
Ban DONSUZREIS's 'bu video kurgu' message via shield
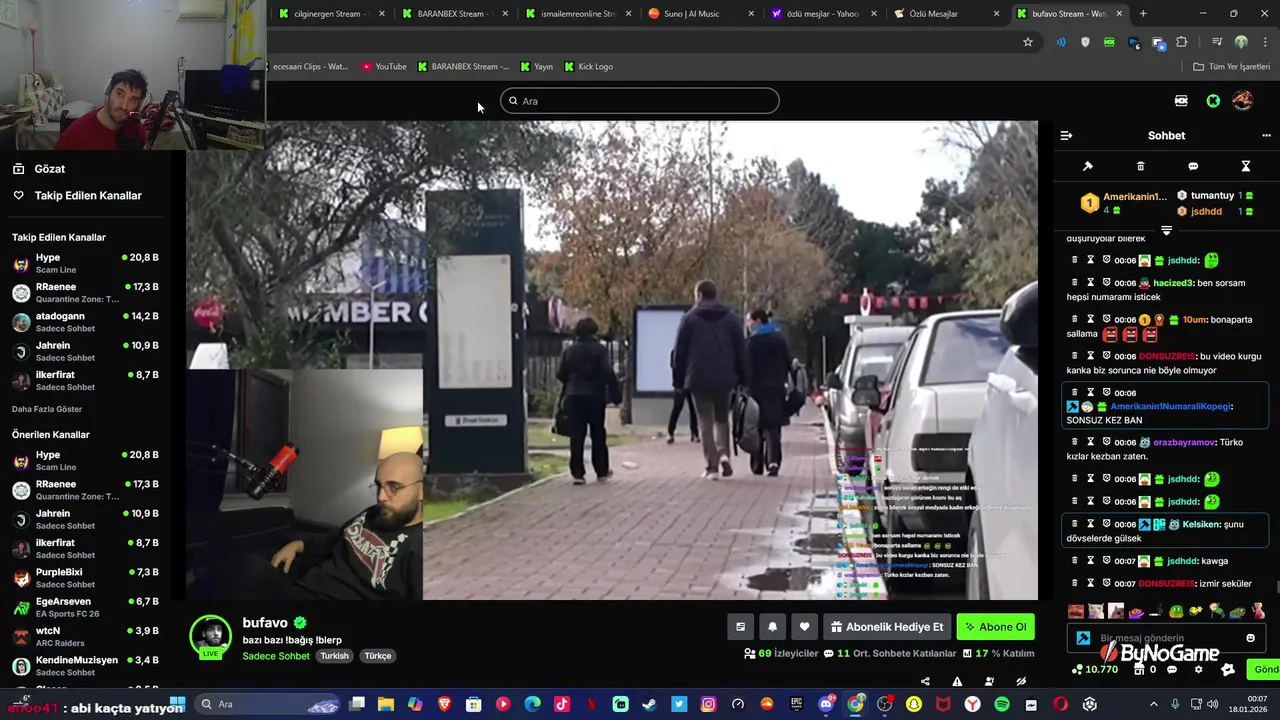(x=1106, y=356)
